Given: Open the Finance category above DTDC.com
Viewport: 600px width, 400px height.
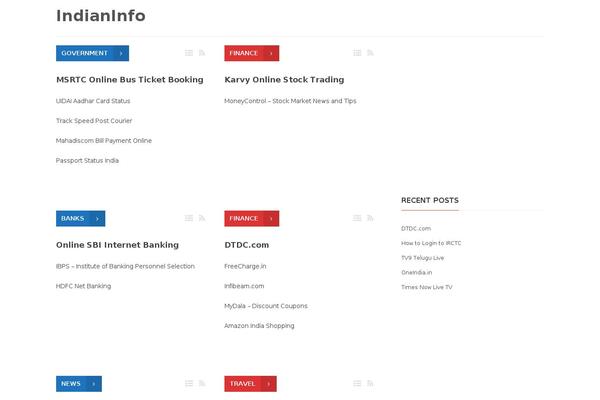Looking at the screenshot, I should 251,219.
